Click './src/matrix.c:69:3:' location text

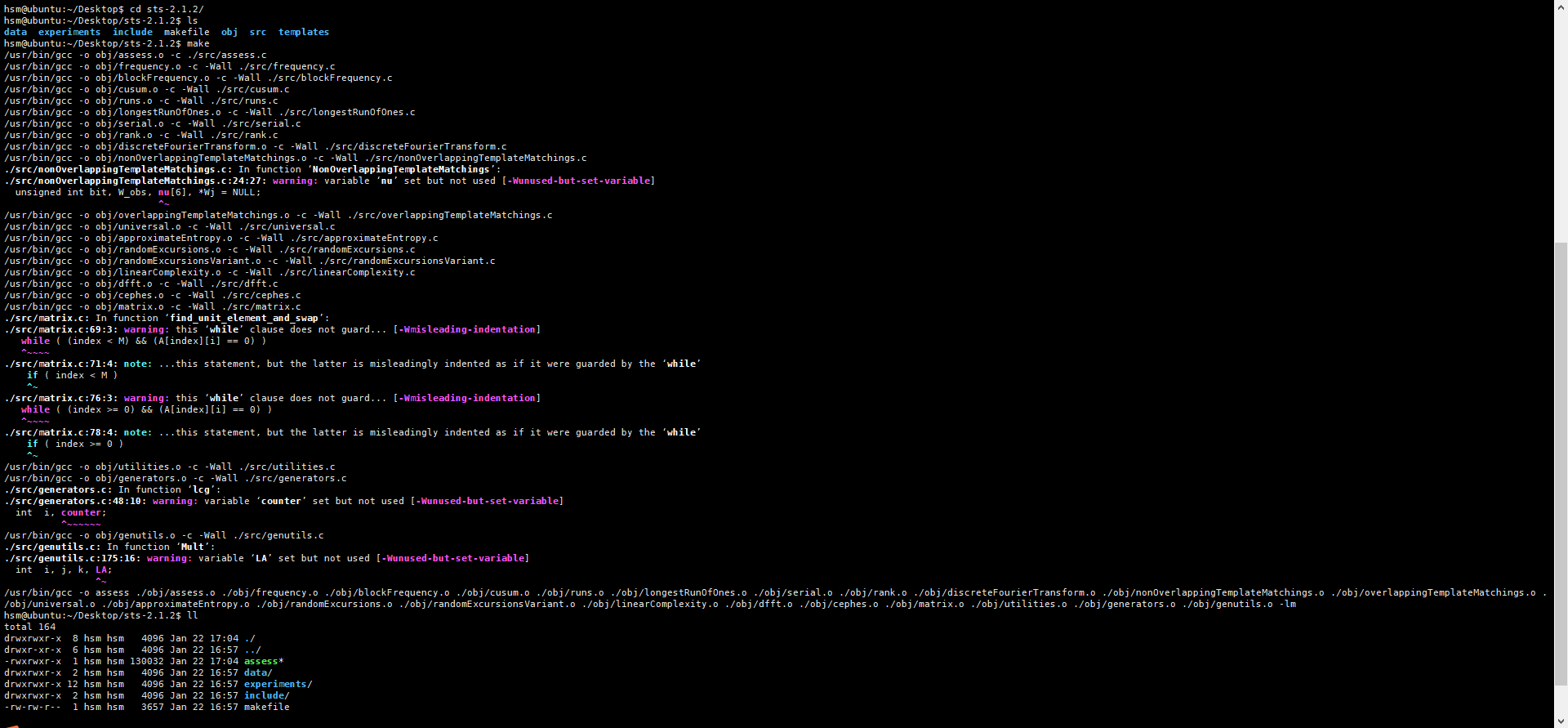click(x=61, y=329)
